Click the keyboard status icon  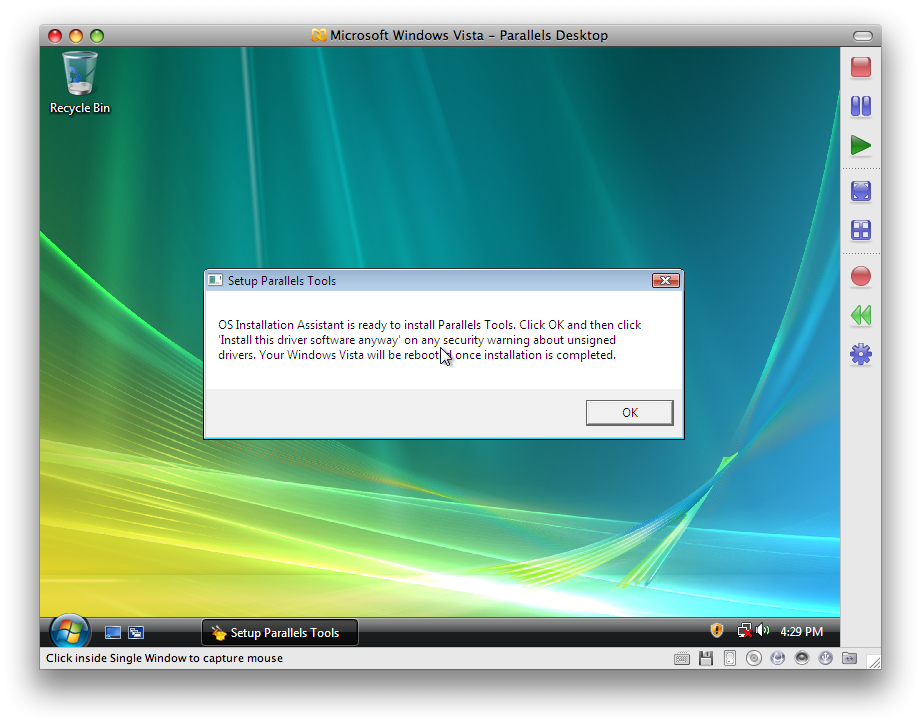(681, 659)
